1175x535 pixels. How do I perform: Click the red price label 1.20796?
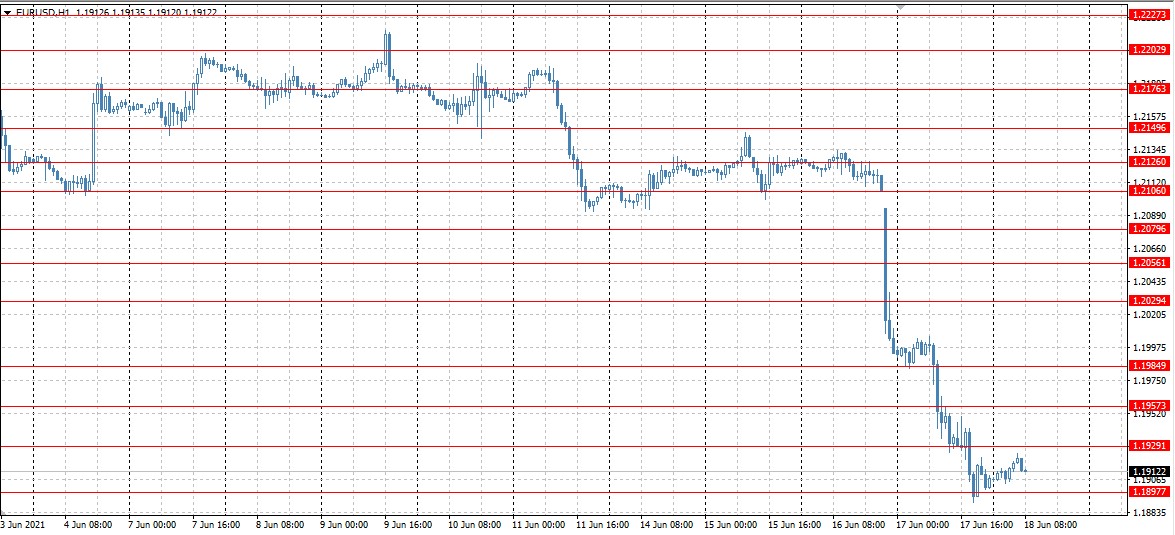click(1150, 229)
